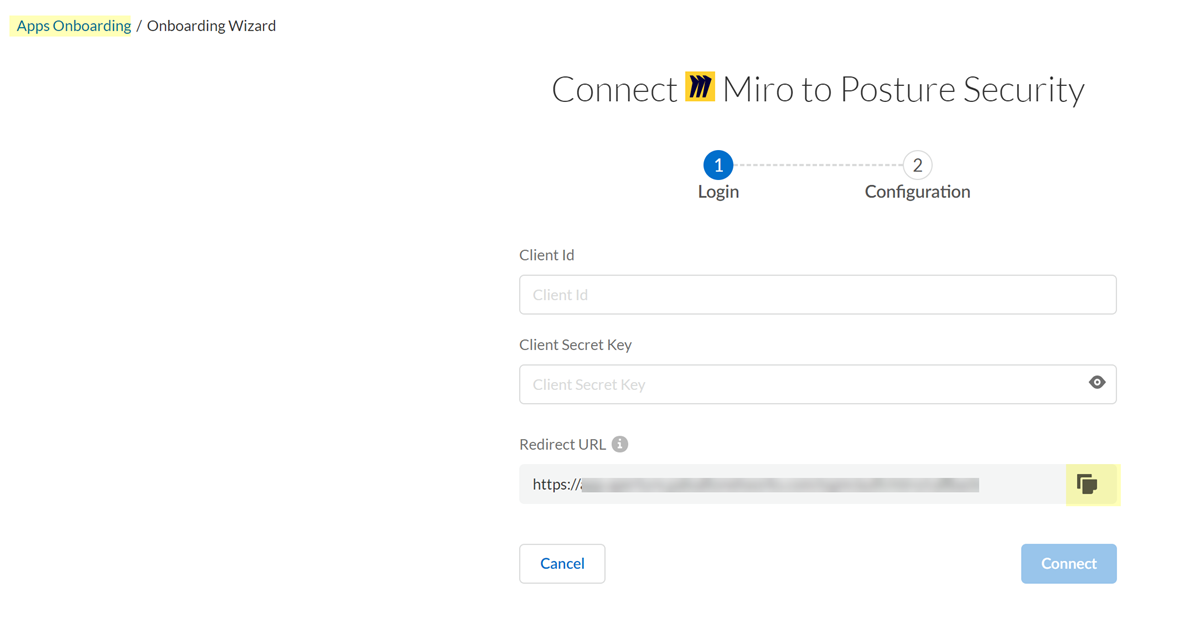Switch to the Configuration step label
The height and width of the screenshot is (633, 1200).
(x=917, y=192)
